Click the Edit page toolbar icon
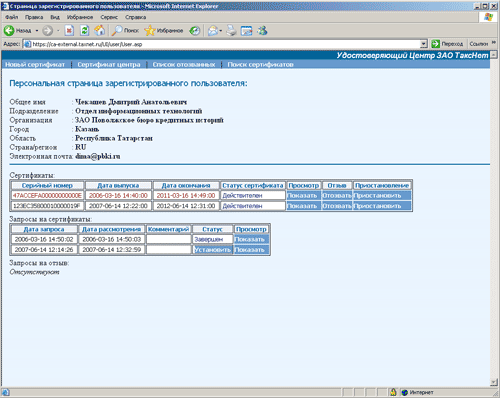The width and height of the screenshot is (500, 398). coord(247,31)
